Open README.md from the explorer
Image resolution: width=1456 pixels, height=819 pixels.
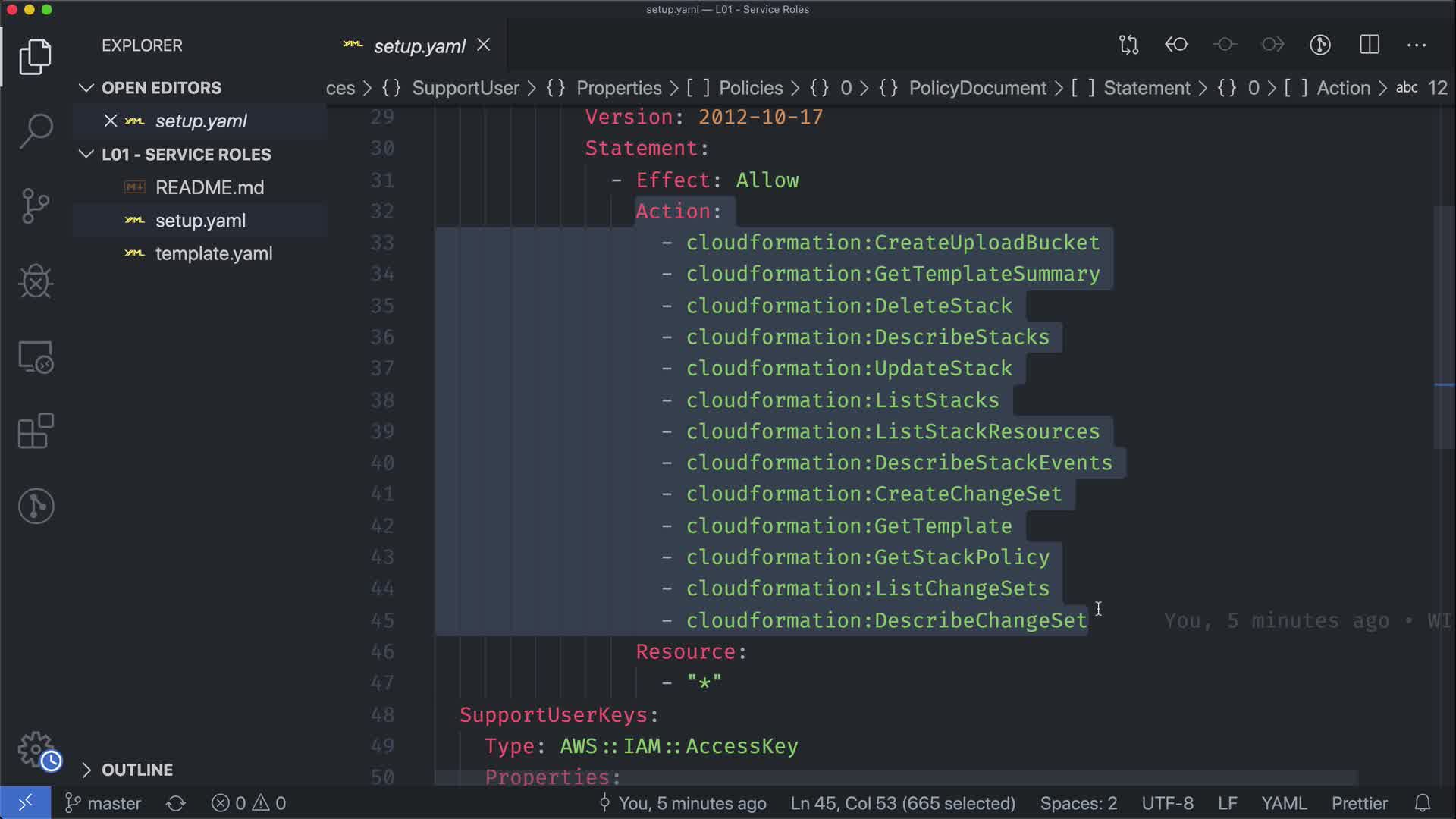point(209,187)
